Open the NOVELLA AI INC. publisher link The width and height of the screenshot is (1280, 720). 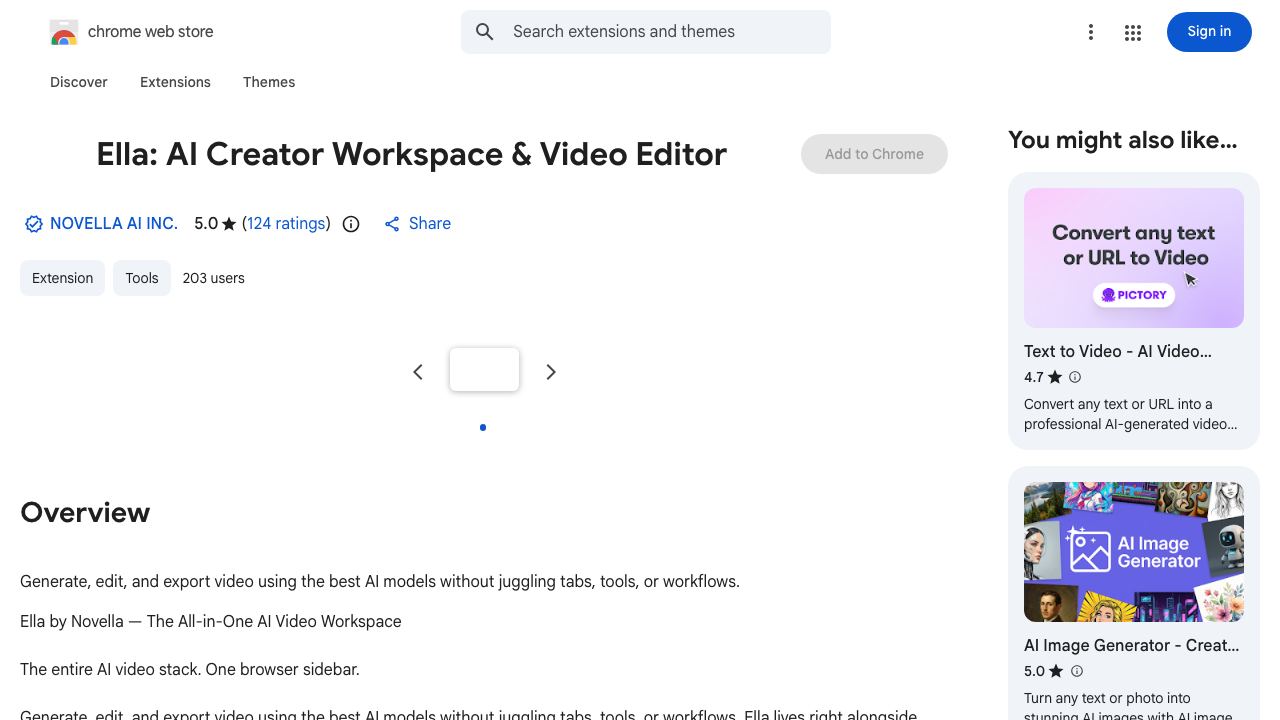[x=114, y=224]
